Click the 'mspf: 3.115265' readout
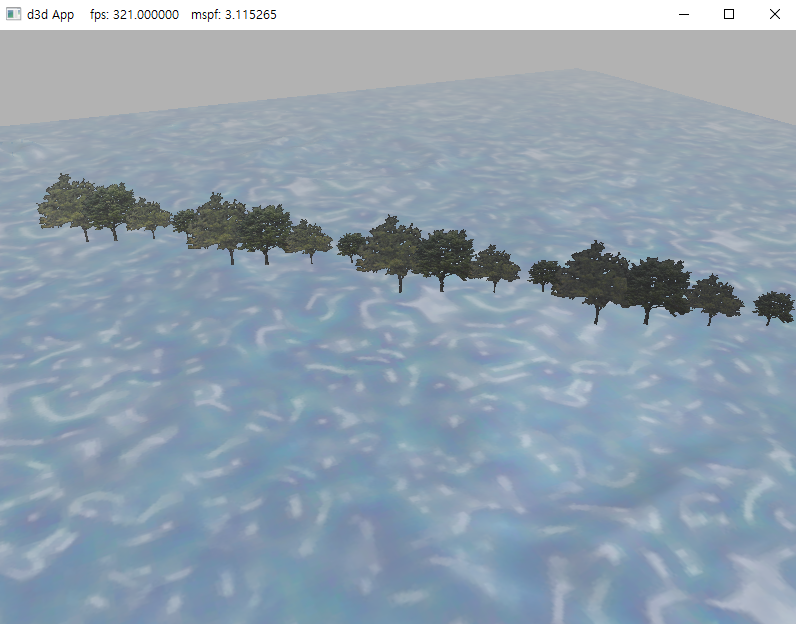This screenshot has width=796, height=624. click(234, 15)
